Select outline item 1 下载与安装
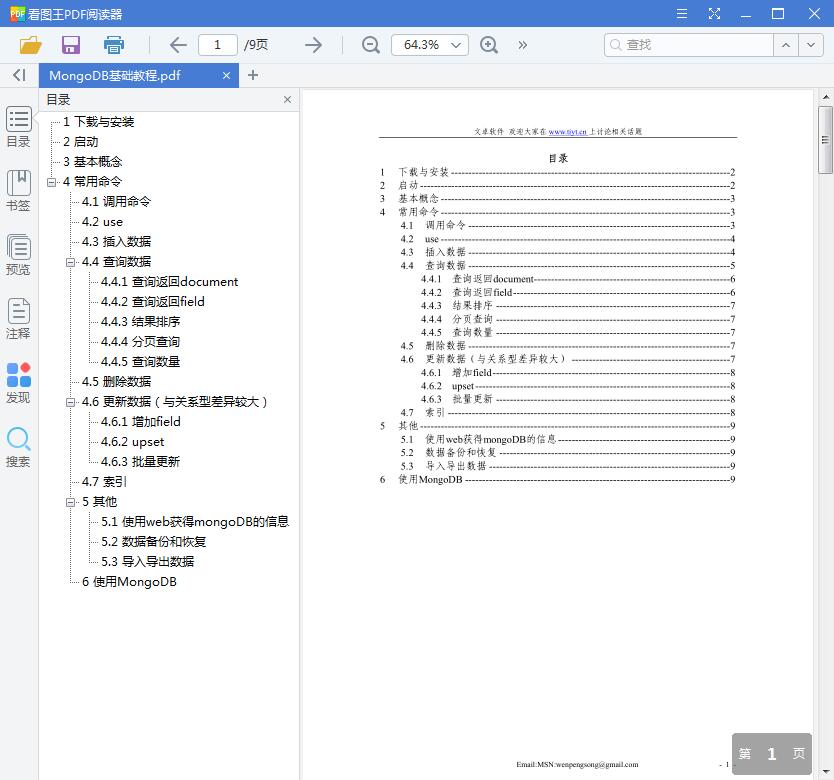This screenshot has height=780, width=834. 98,122
